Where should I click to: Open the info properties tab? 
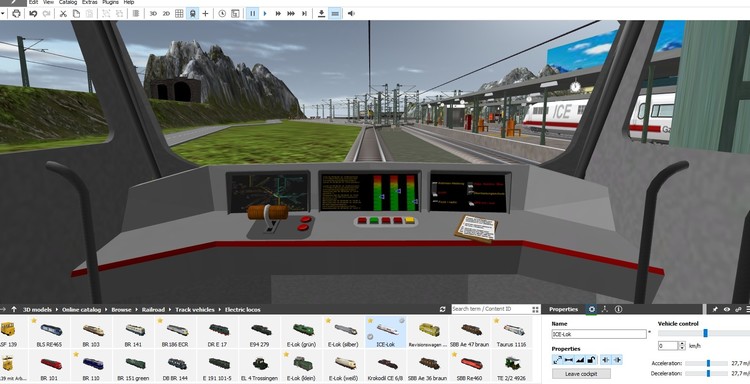(618, 309)
